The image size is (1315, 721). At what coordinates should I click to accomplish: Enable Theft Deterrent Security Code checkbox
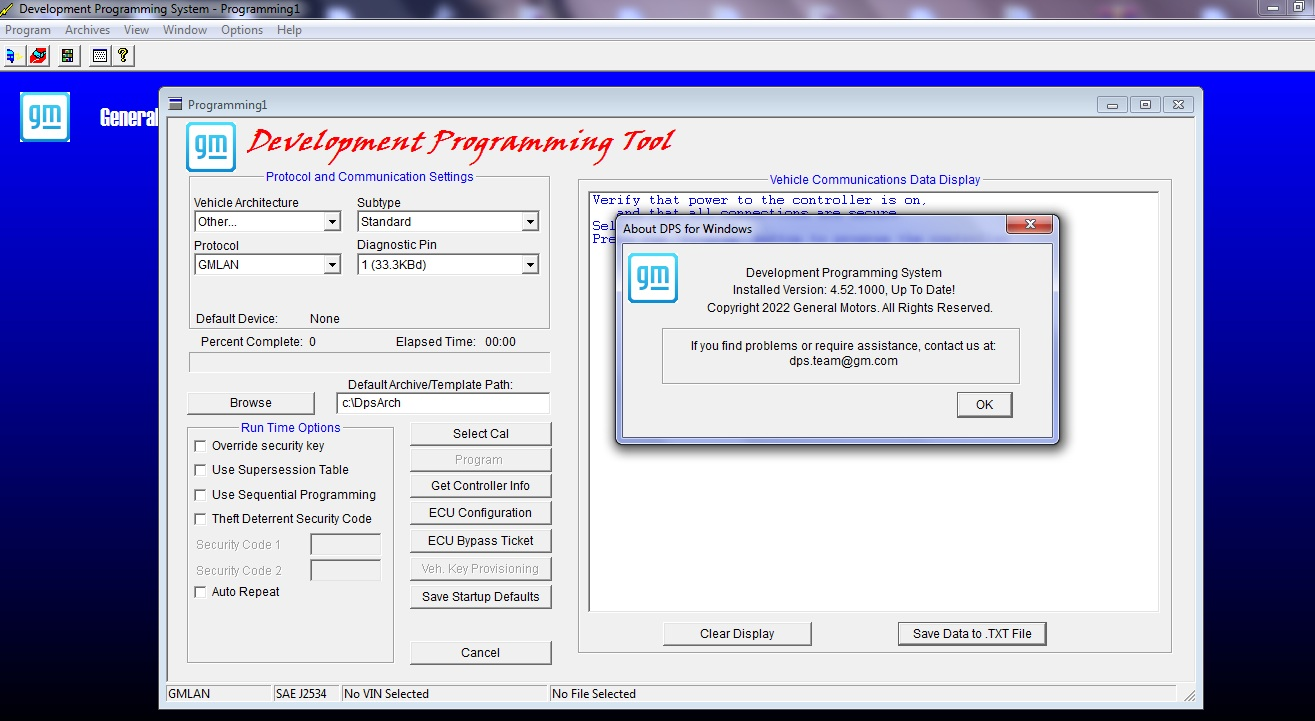pos(201,519)
